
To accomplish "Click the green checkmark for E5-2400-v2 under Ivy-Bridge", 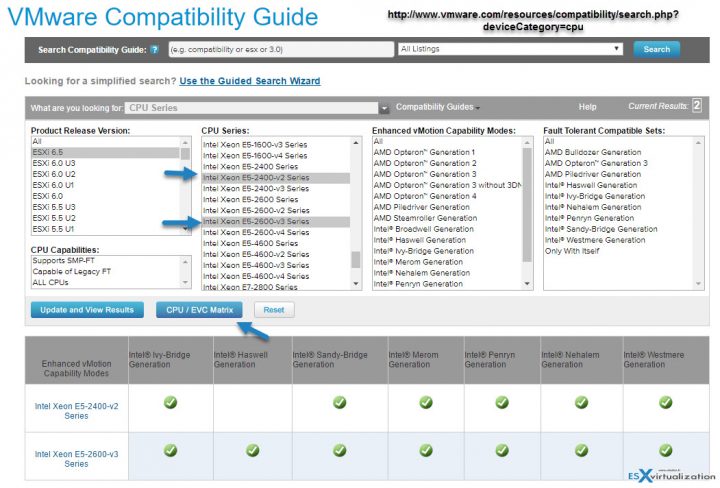I will point(170,403).
